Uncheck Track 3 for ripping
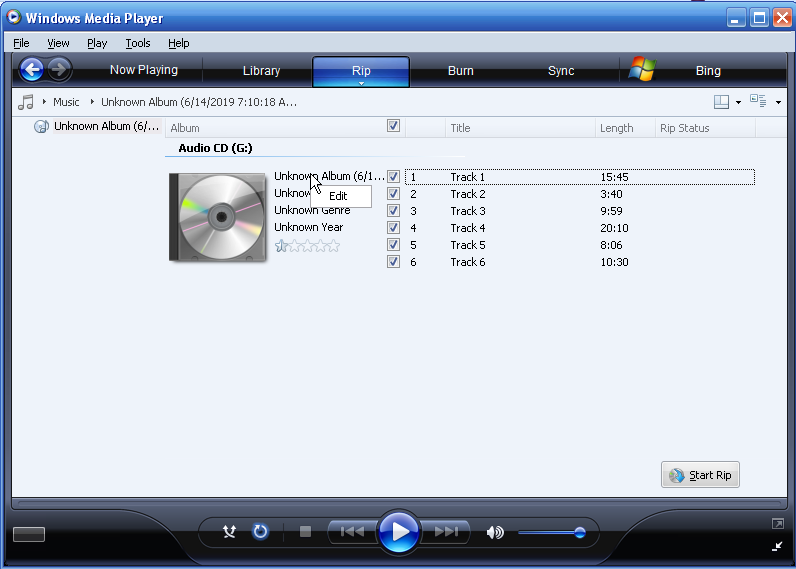This screenshot has width=796, height=569. pyautogui.click(x=393, y=211)
